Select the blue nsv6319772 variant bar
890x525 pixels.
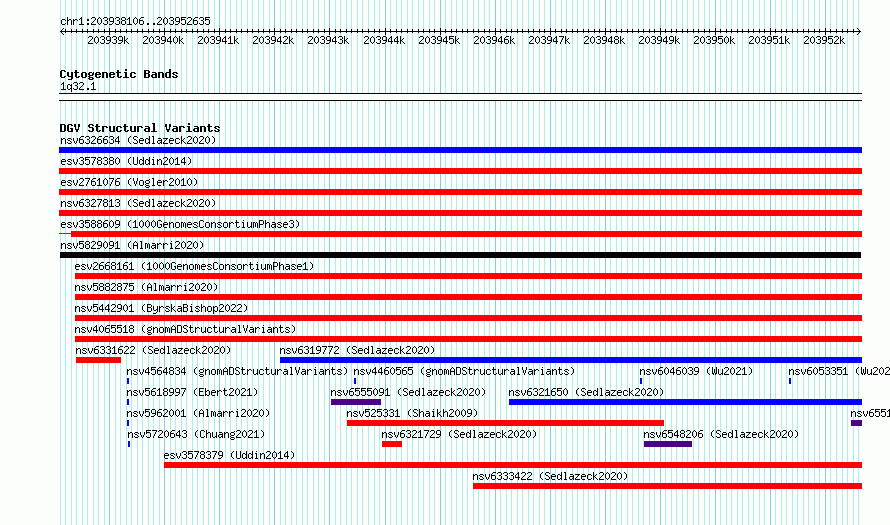click(x=571, y=360)
